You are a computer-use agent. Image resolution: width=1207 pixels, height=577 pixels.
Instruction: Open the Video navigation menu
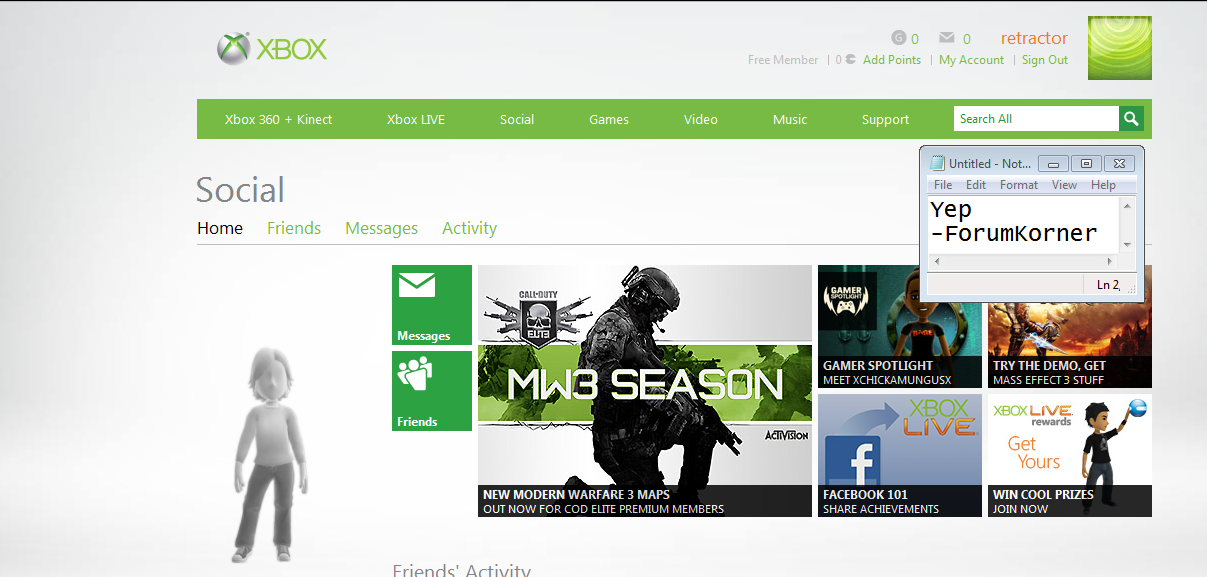(x=701, y=119)
